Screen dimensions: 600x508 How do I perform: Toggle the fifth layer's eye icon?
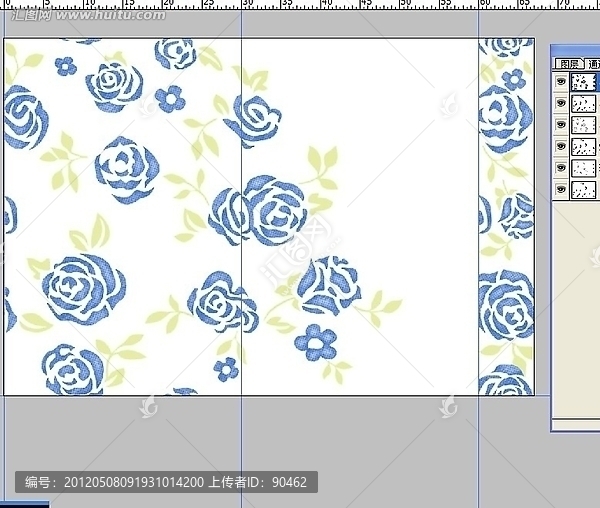pyautogui.click(x=561, y=168)
